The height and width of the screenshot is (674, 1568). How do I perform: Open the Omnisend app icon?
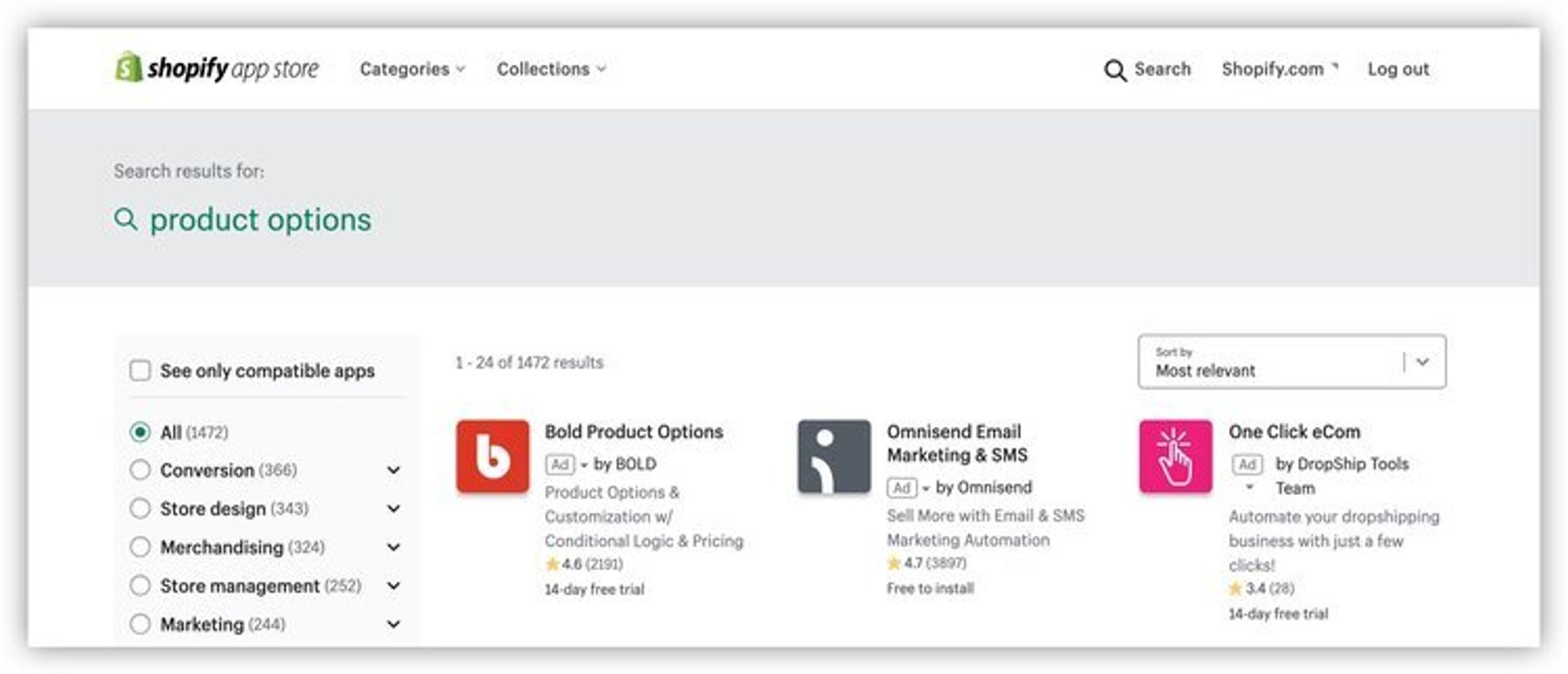click(x=834, y=456)
